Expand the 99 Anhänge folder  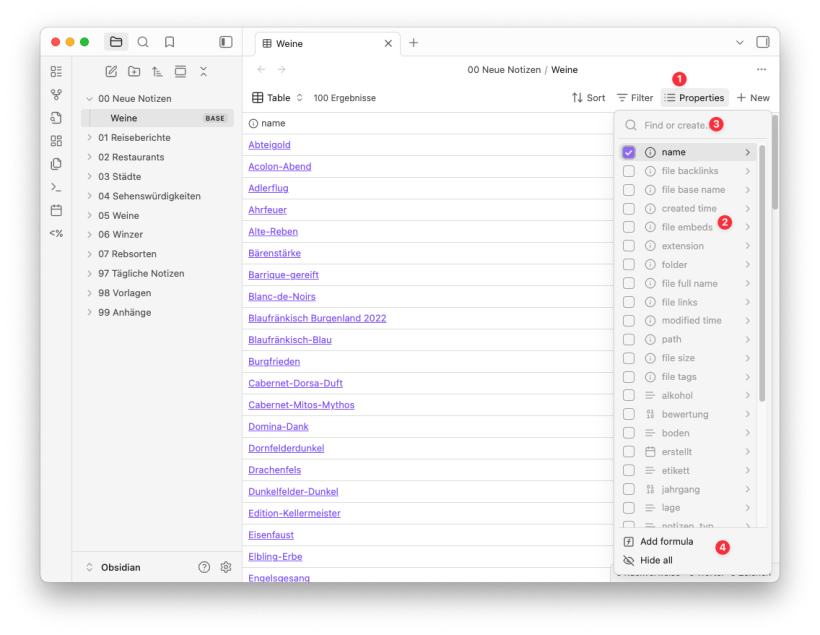[89, 312]
